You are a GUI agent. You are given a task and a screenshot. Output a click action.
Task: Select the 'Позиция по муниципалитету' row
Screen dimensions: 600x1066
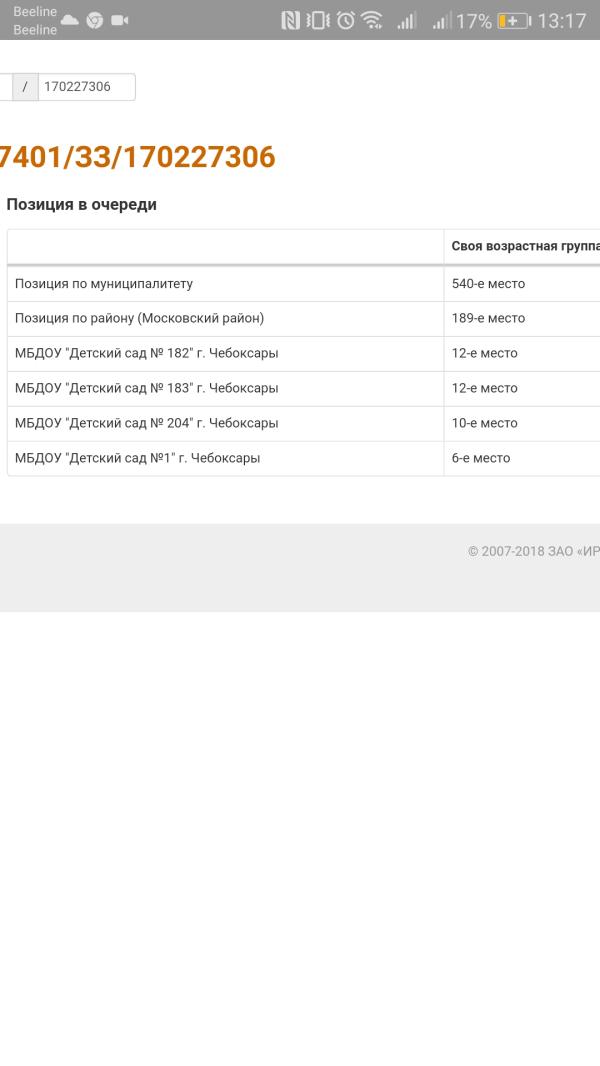coord(304,283)
